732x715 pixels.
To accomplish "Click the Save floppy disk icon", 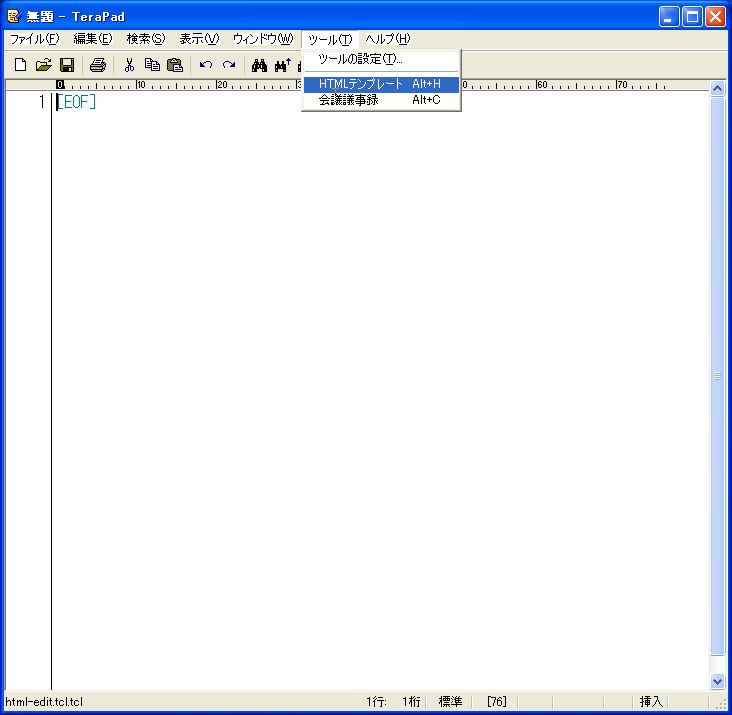I will point(67,64).
